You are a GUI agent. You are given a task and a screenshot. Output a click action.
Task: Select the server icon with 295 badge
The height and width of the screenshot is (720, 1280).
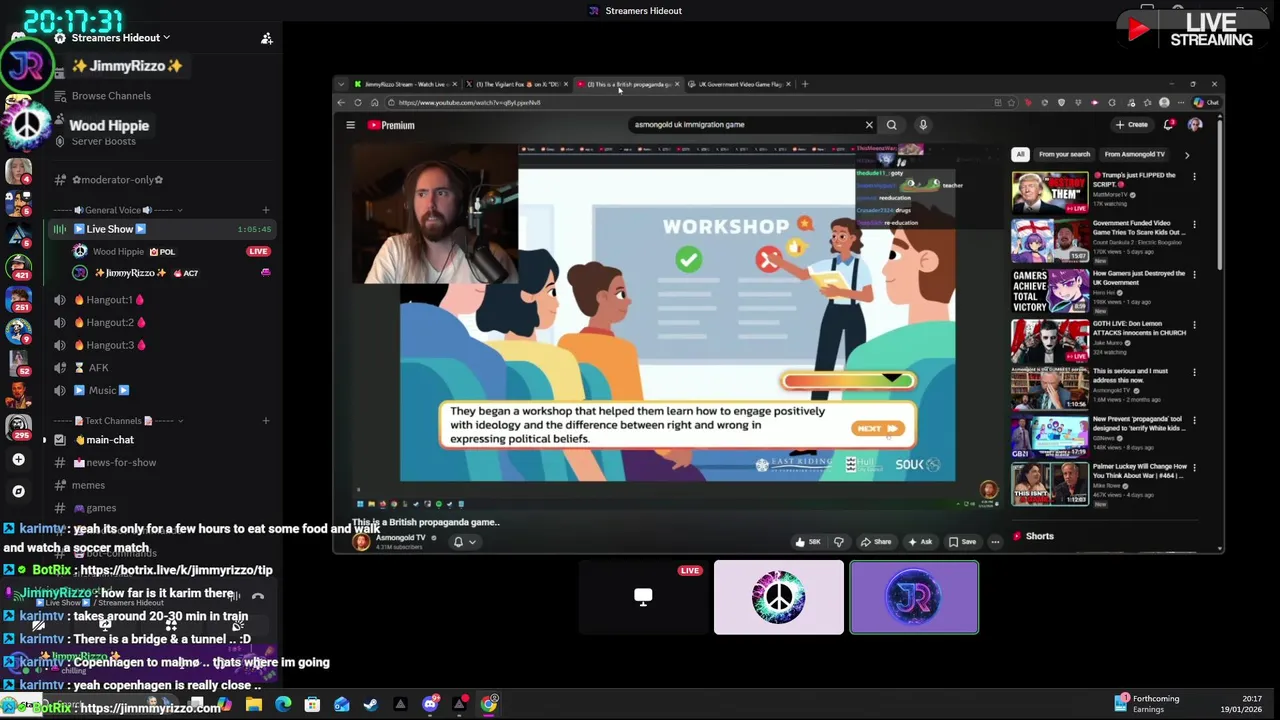click(19, 426)
